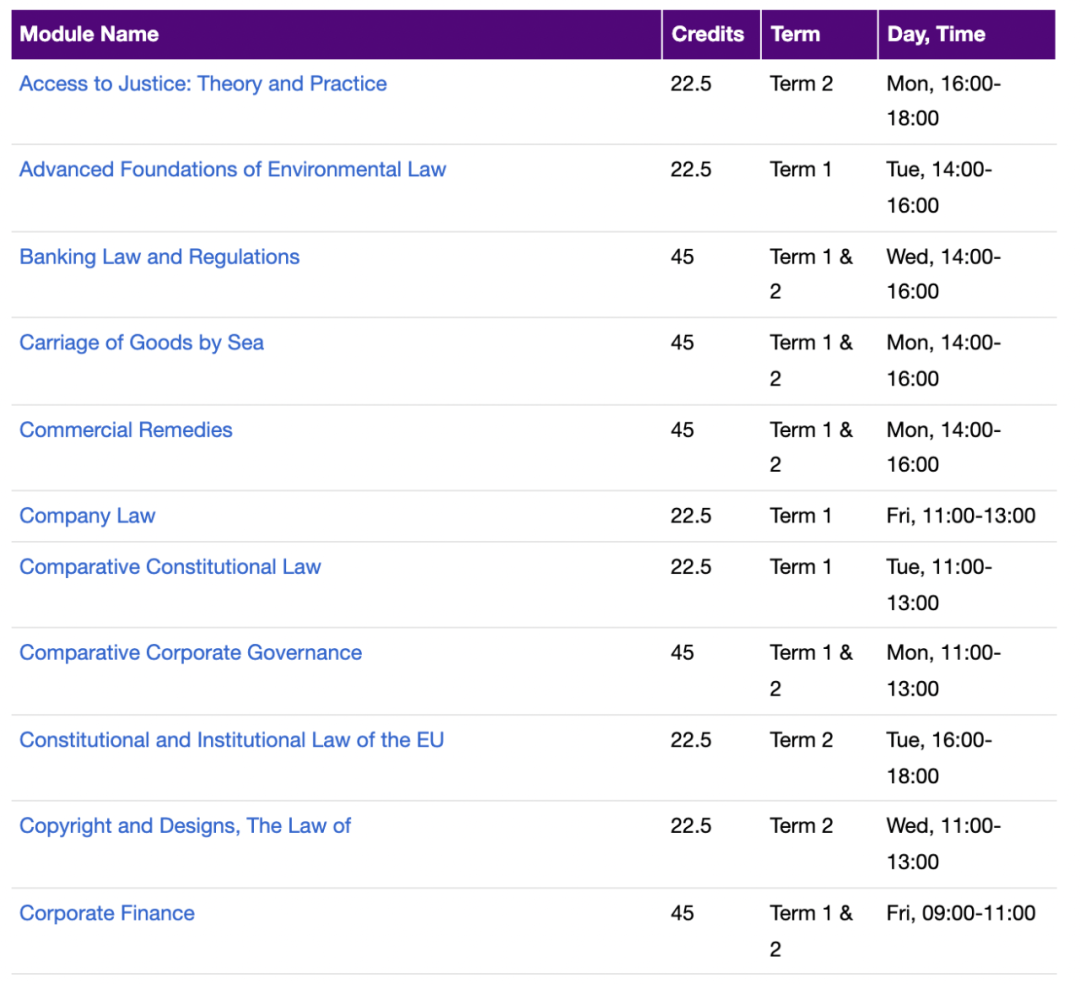Click the Term column header
This screenshot has height=984, width=1080.
(x=795, y=34)
